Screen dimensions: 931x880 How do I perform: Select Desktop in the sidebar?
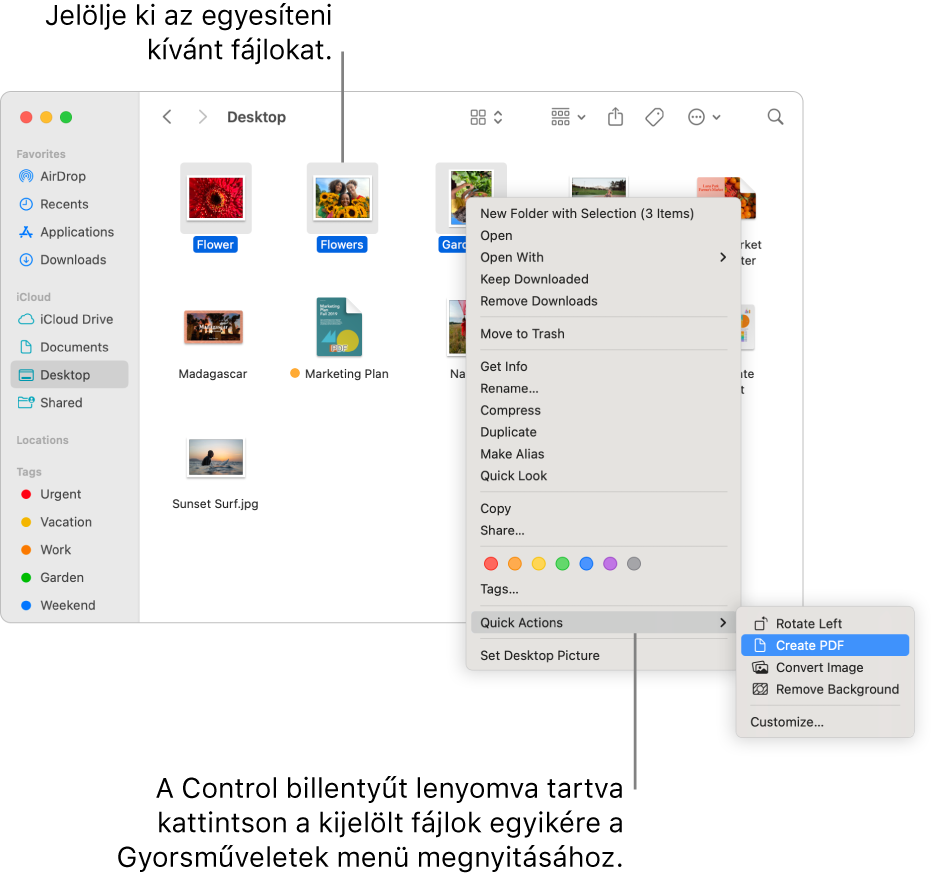[x=69, y=375]
